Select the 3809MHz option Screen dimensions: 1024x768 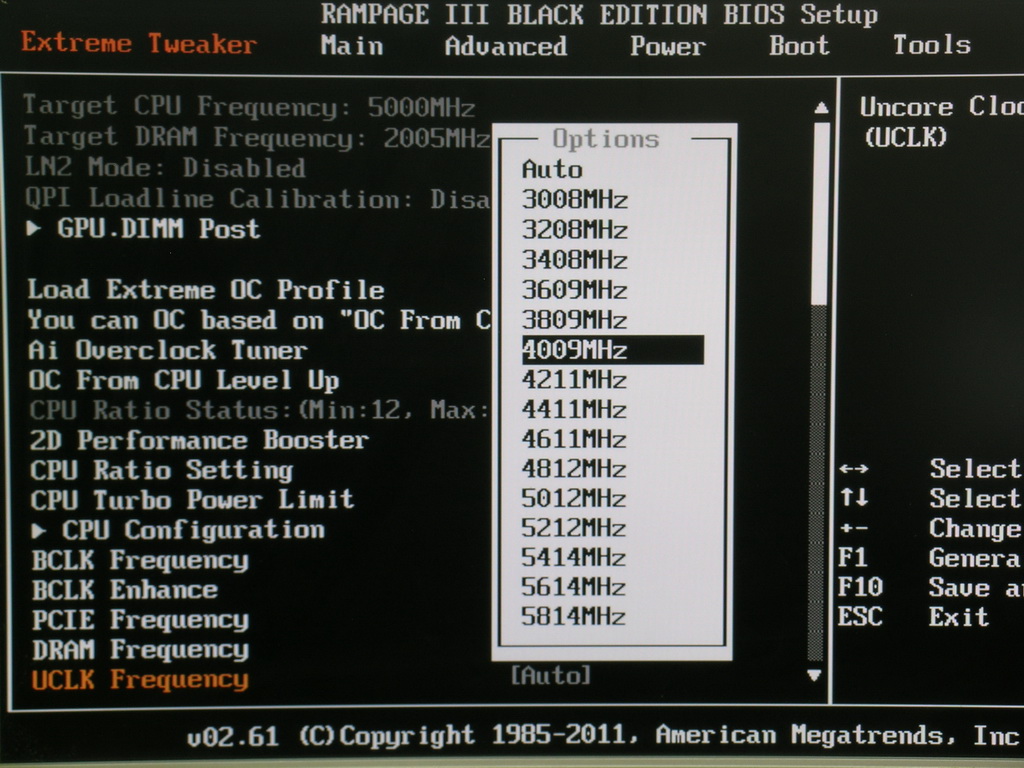575,320
